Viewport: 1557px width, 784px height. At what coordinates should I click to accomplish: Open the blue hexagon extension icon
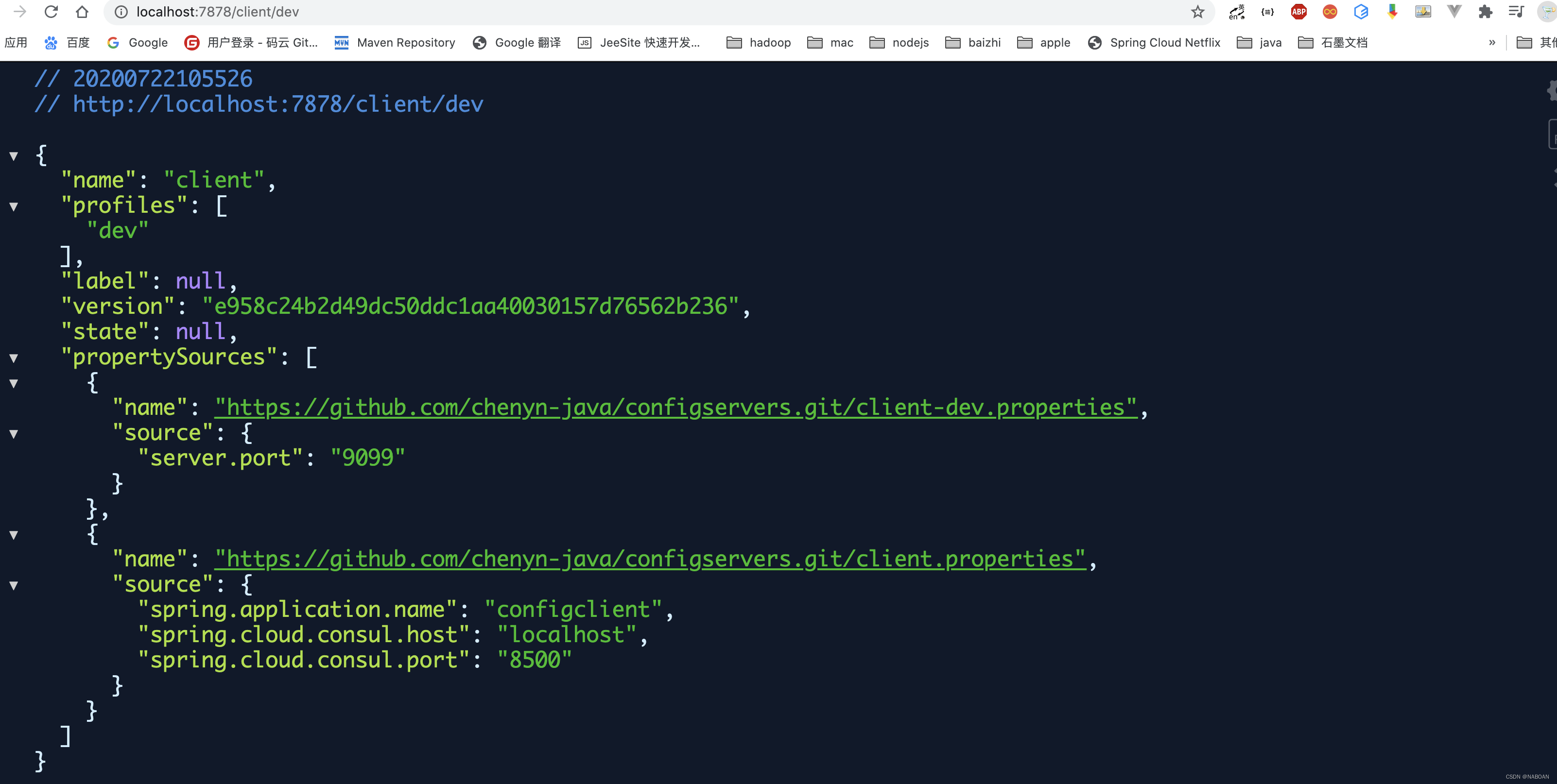click(x=1361, y=12)
